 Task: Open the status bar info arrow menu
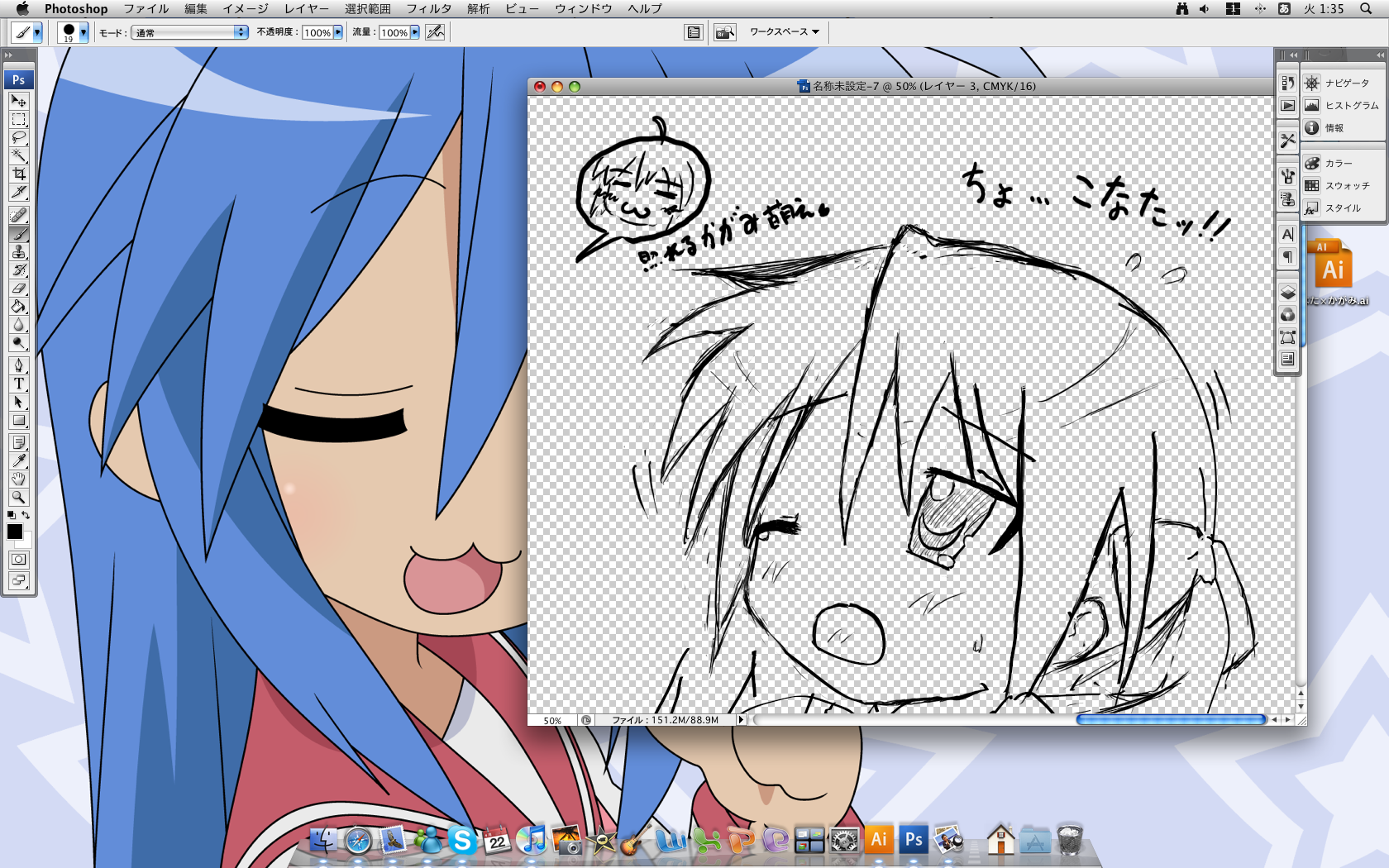pos(741,720)
